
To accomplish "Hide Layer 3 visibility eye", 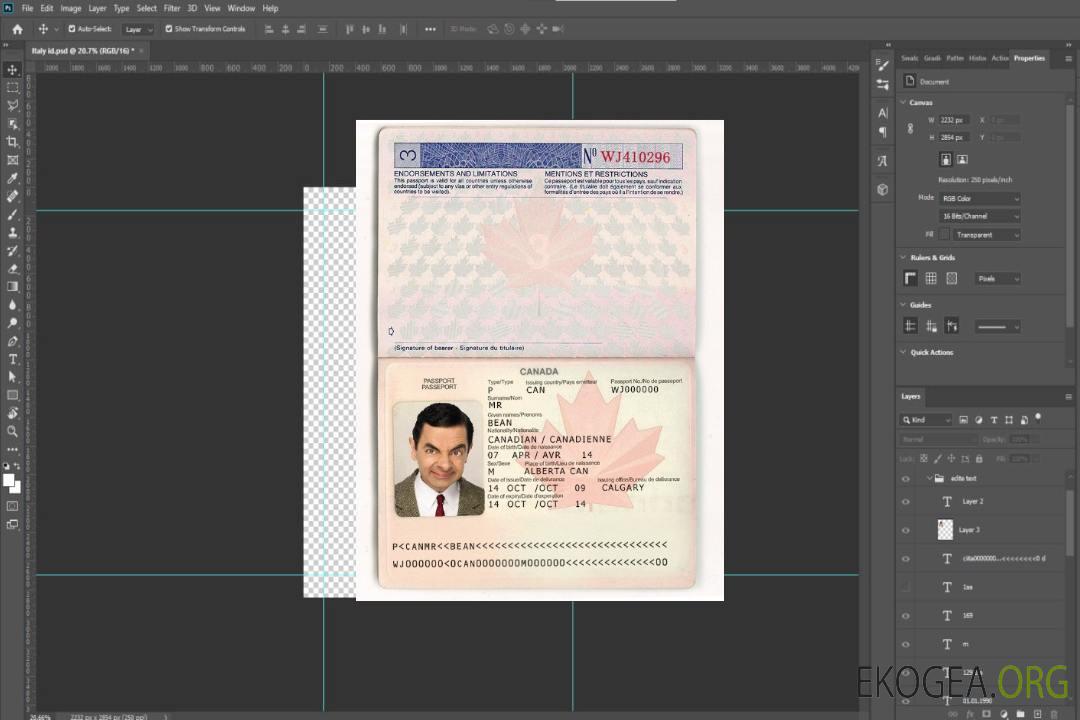I will (906, 531).
